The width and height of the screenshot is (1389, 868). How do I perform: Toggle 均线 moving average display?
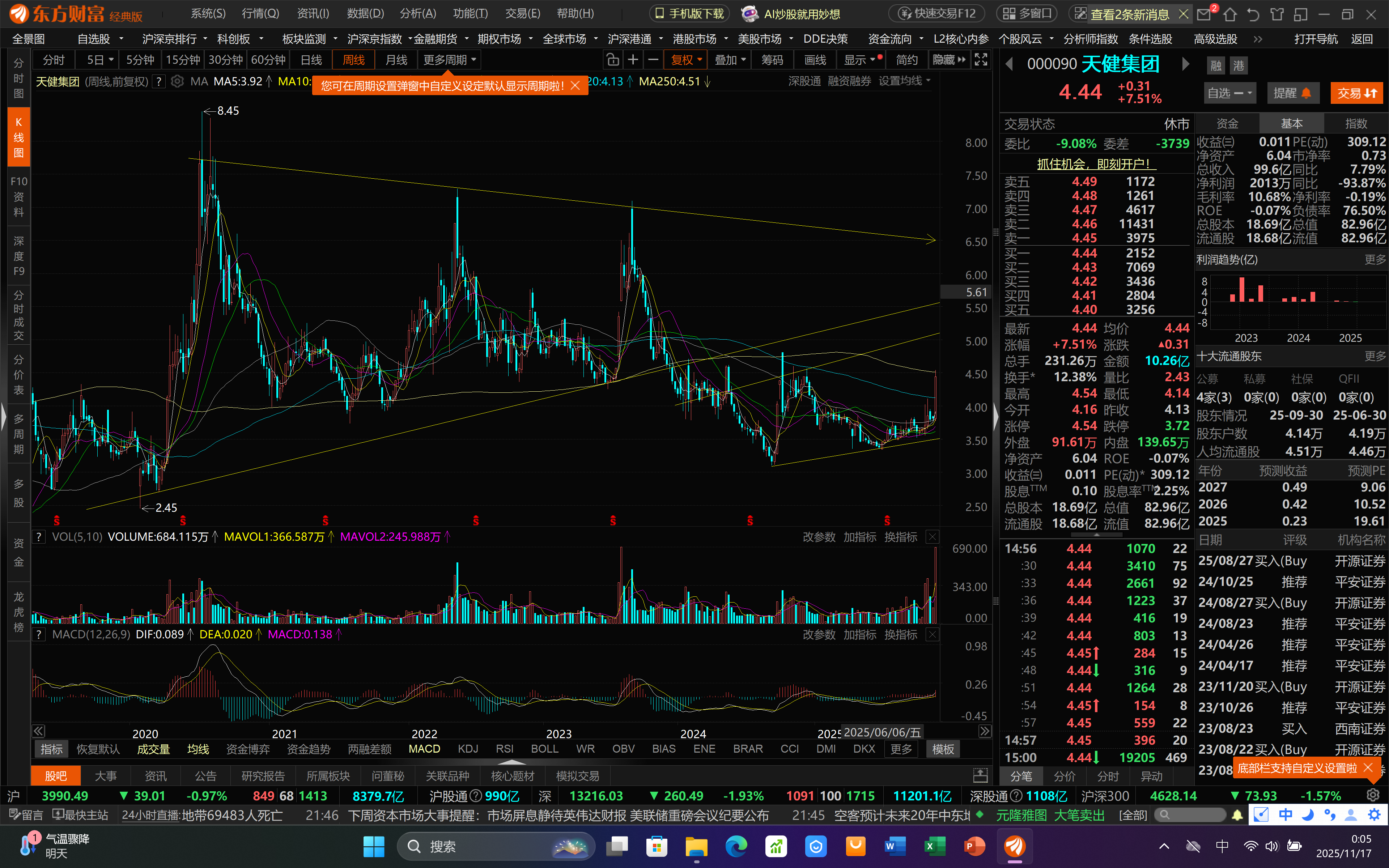coord(198,749)
